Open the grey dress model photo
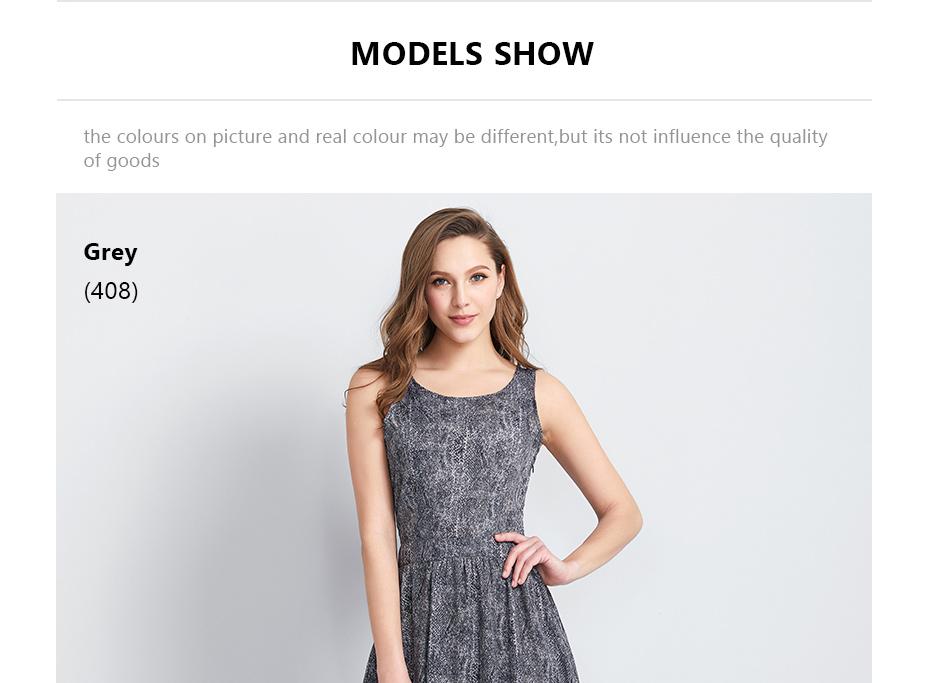Screen dimensions: 930x683 (464, 438)
